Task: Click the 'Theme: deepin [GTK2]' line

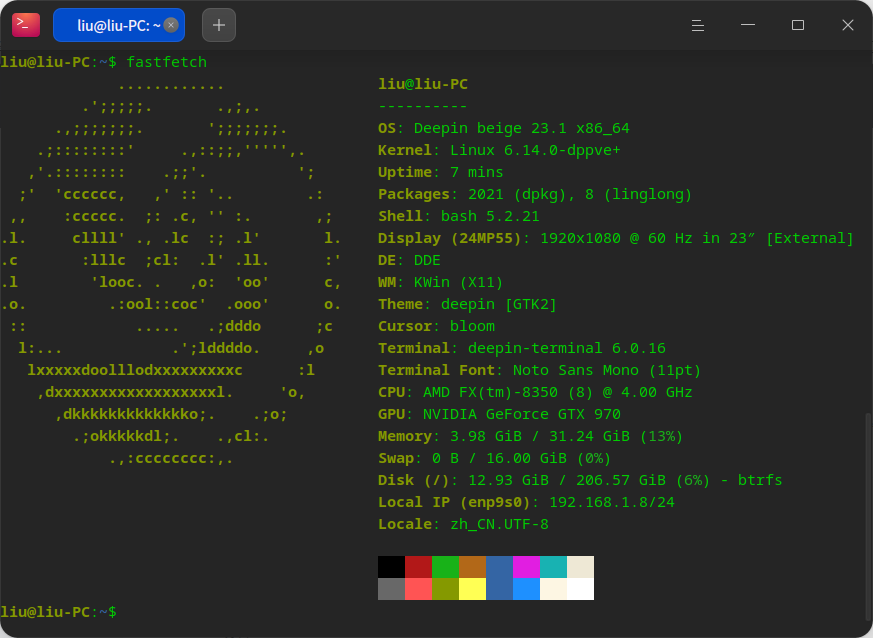Action: pos(468,304)
